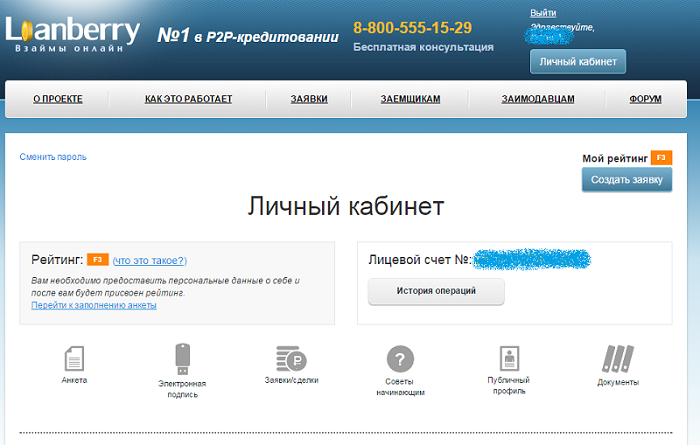This screenshot has height=445, width=700.
Task: Open История операций
Action: click(x=436, y=291)
